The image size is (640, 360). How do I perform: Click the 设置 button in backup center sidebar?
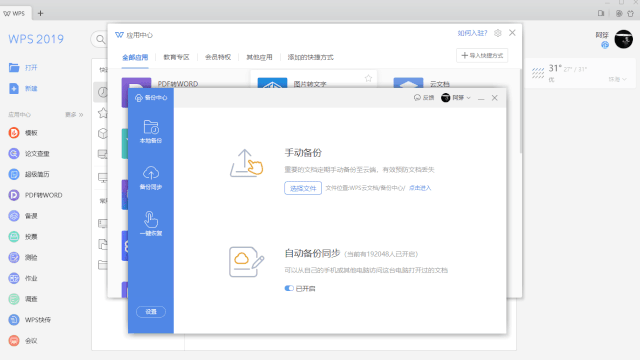[151, 311]
